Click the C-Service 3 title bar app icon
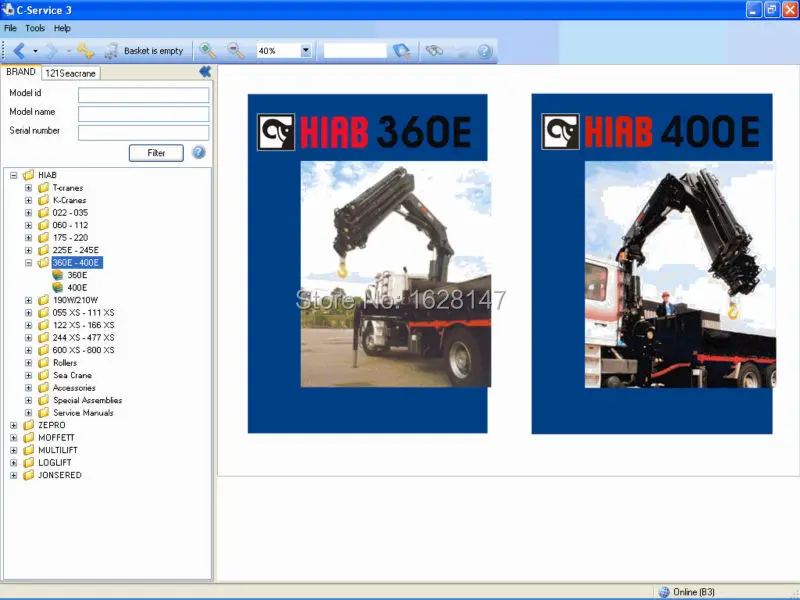This screenshot has width=800, height=600. point(8,9)
